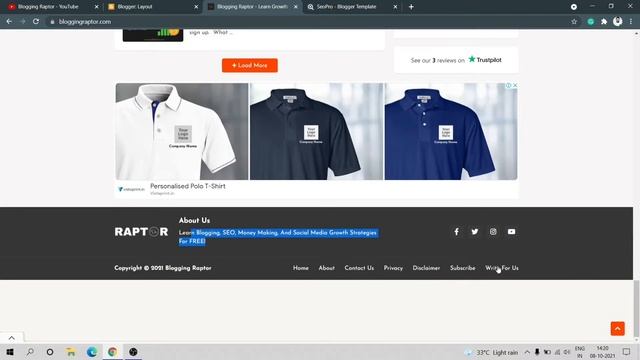This screenshot has height=360, width=640.
Task: Open Facebook icon in footer
Action: pyautogui.click(x=456, y=232)
